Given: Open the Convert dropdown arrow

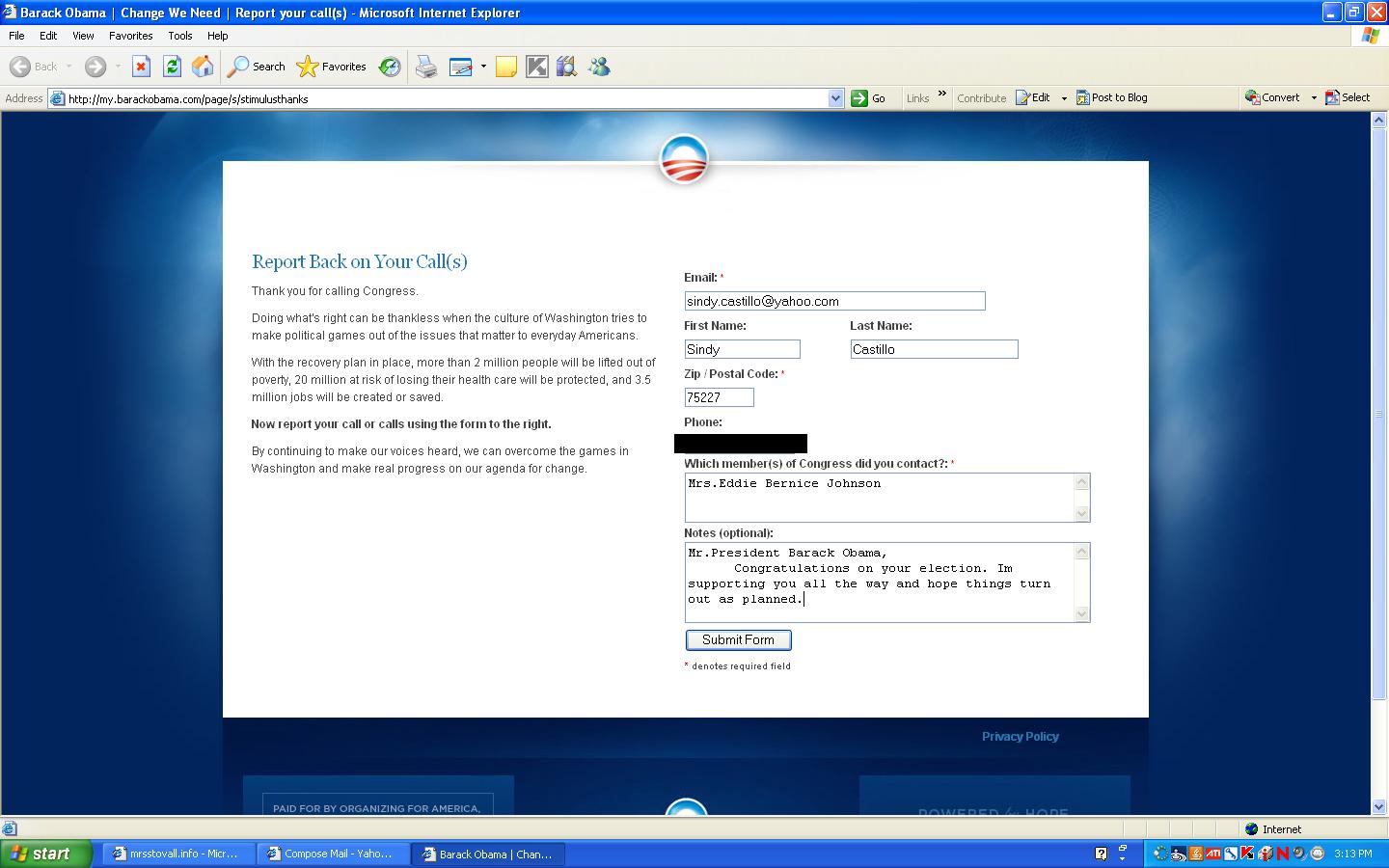Looking at the screenshot, I should pos(1314,98).
